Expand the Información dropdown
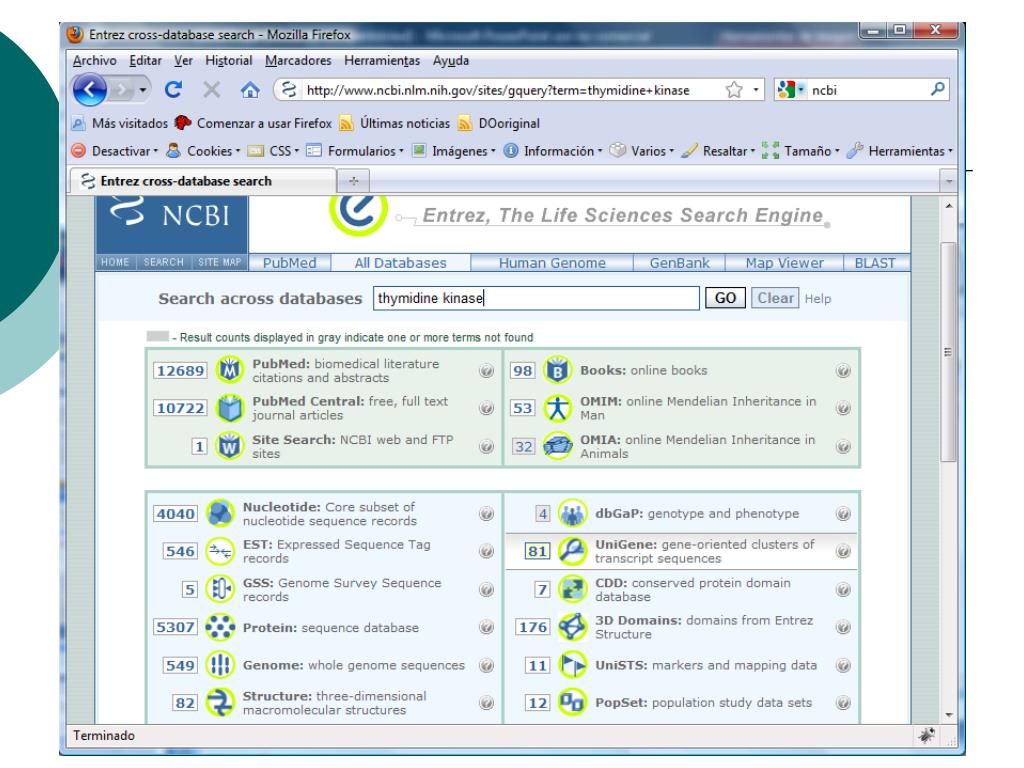 (552, 151)
